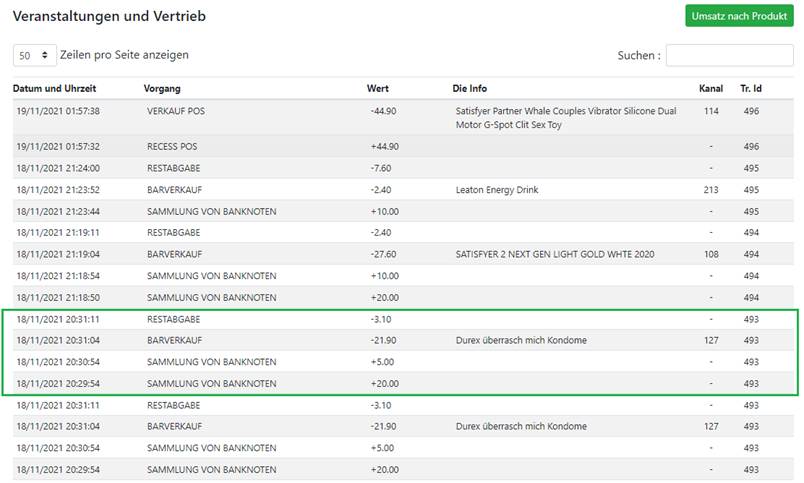Screen dimensions: 804x483
Task: Sort by Datum und Uhrzeit column header
Action: click(x=54, y=88)
